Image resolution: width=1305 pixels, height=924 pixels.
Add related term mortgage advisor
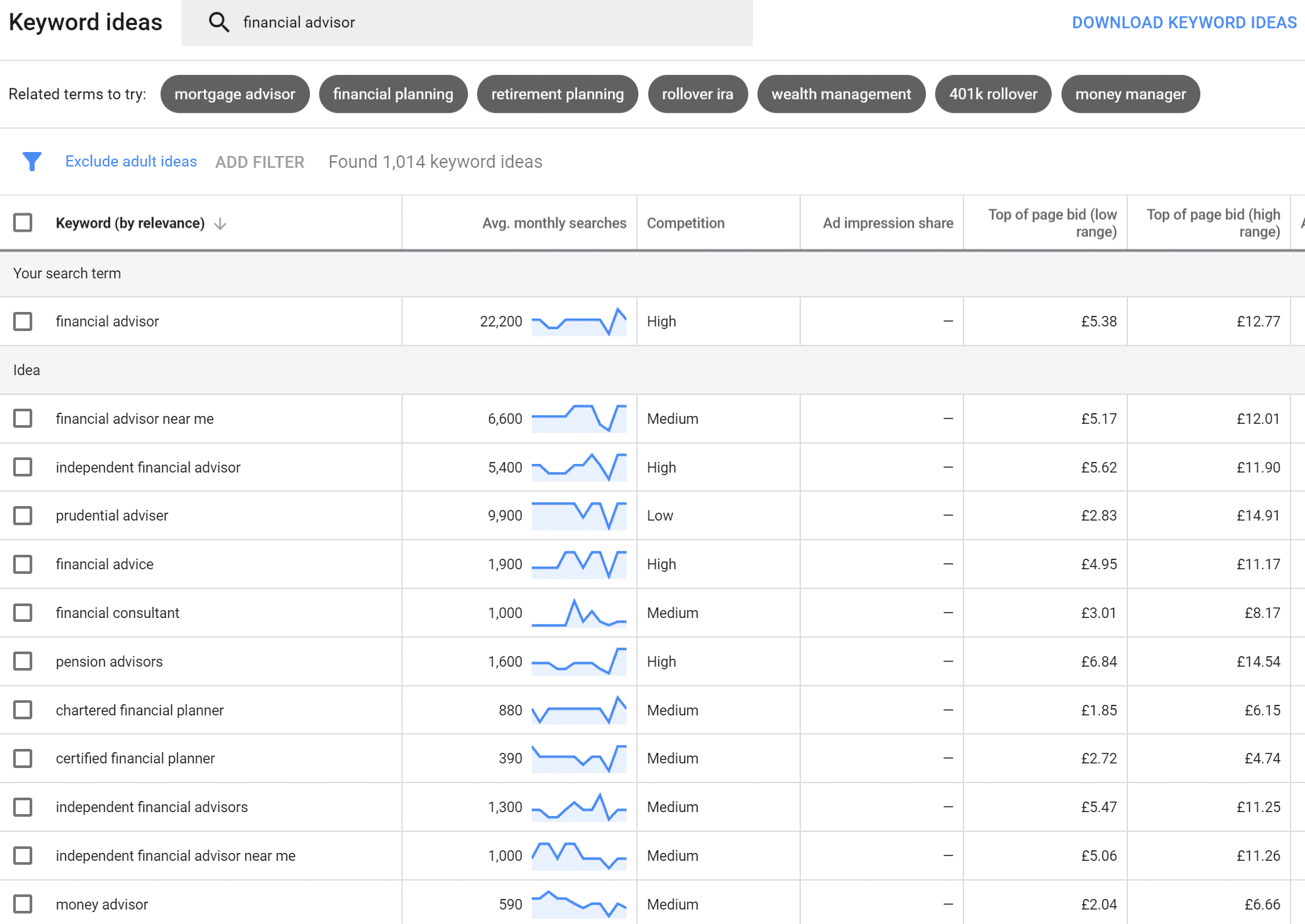coord(234,94)
